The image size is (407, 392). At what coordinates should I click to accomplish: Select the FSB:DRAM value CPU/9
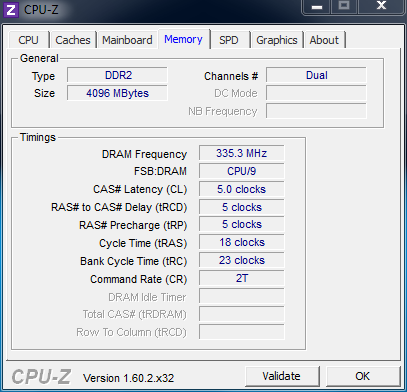coord(242,171)
